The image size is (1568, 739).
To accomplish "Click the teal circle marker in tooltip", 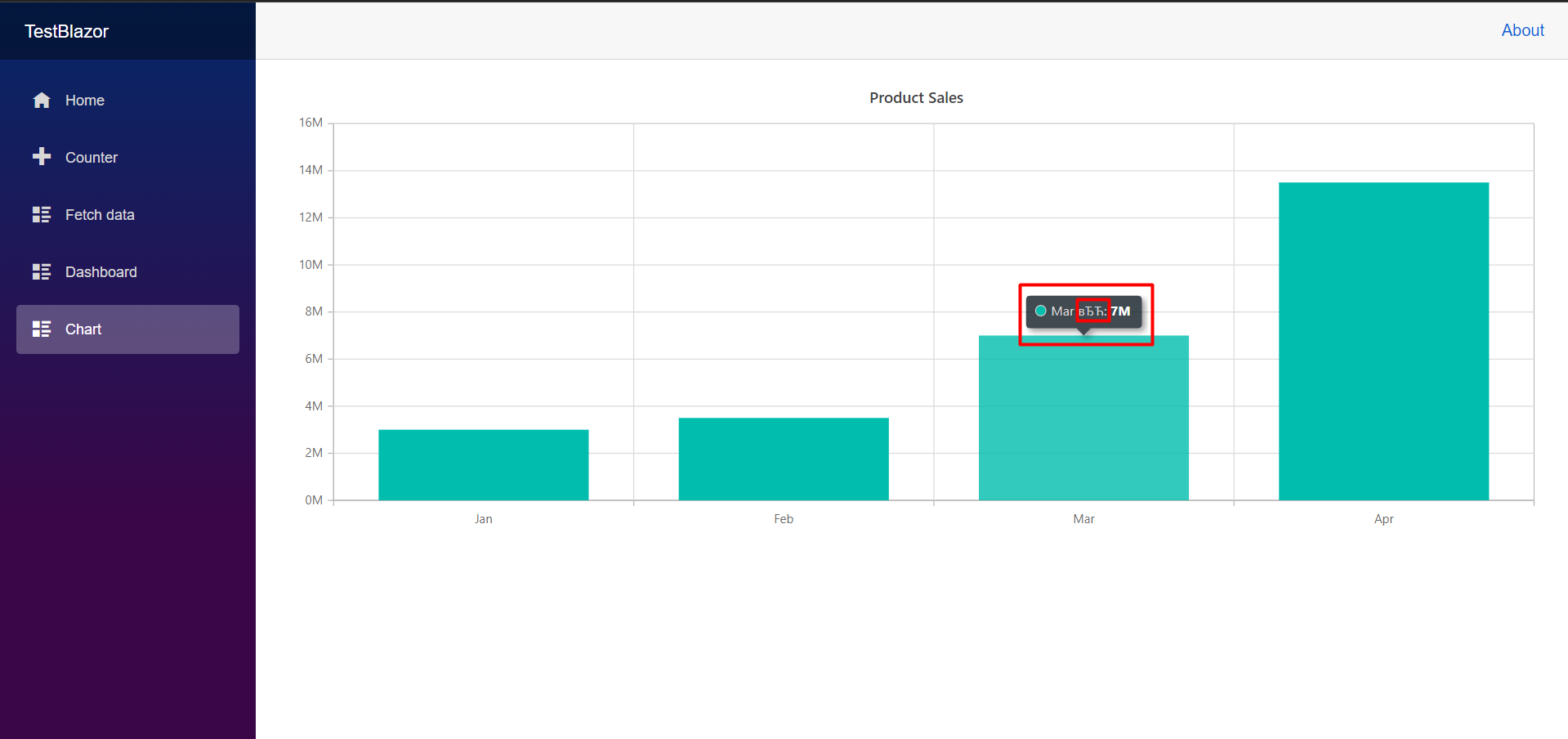I will (x=1040, y=311).
